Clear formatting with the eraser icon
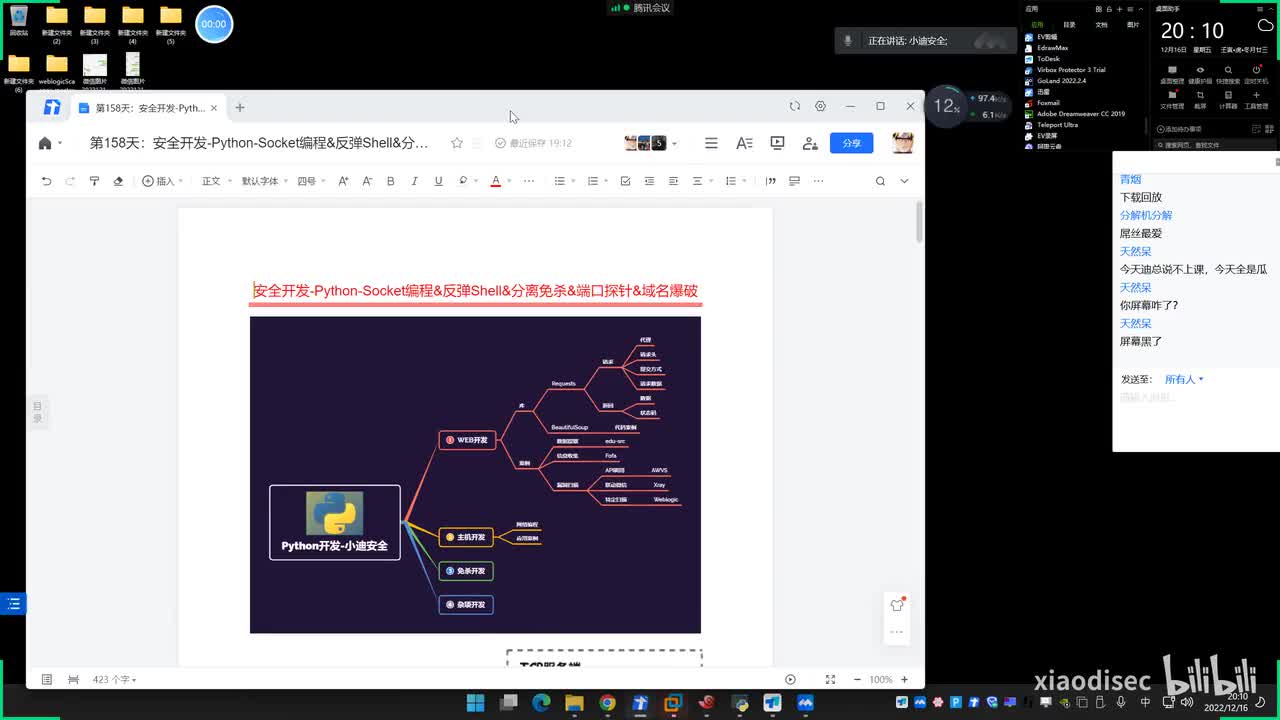 [118, 181]
